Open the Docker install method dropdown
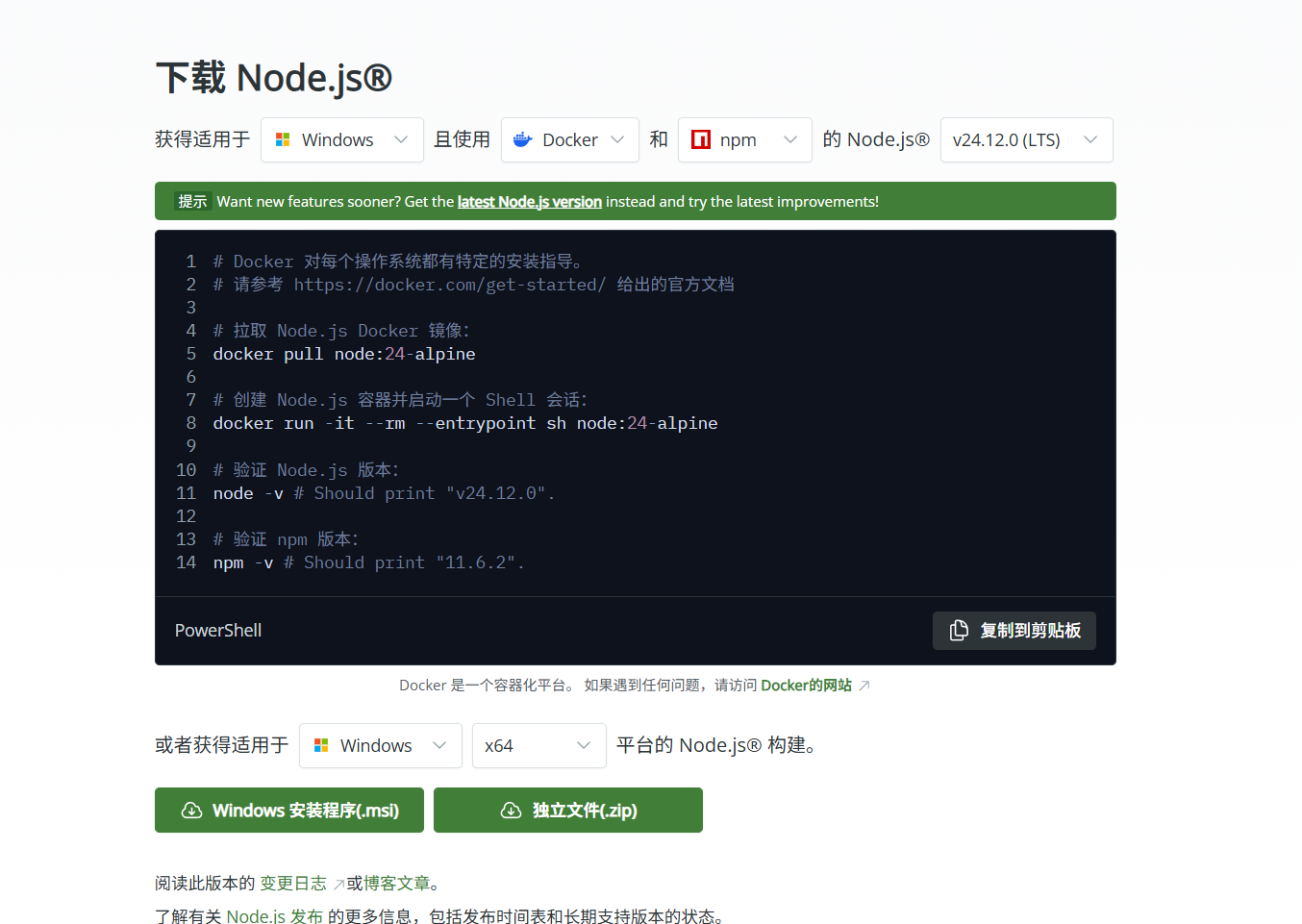1302x924 pixels. point(569,139)
